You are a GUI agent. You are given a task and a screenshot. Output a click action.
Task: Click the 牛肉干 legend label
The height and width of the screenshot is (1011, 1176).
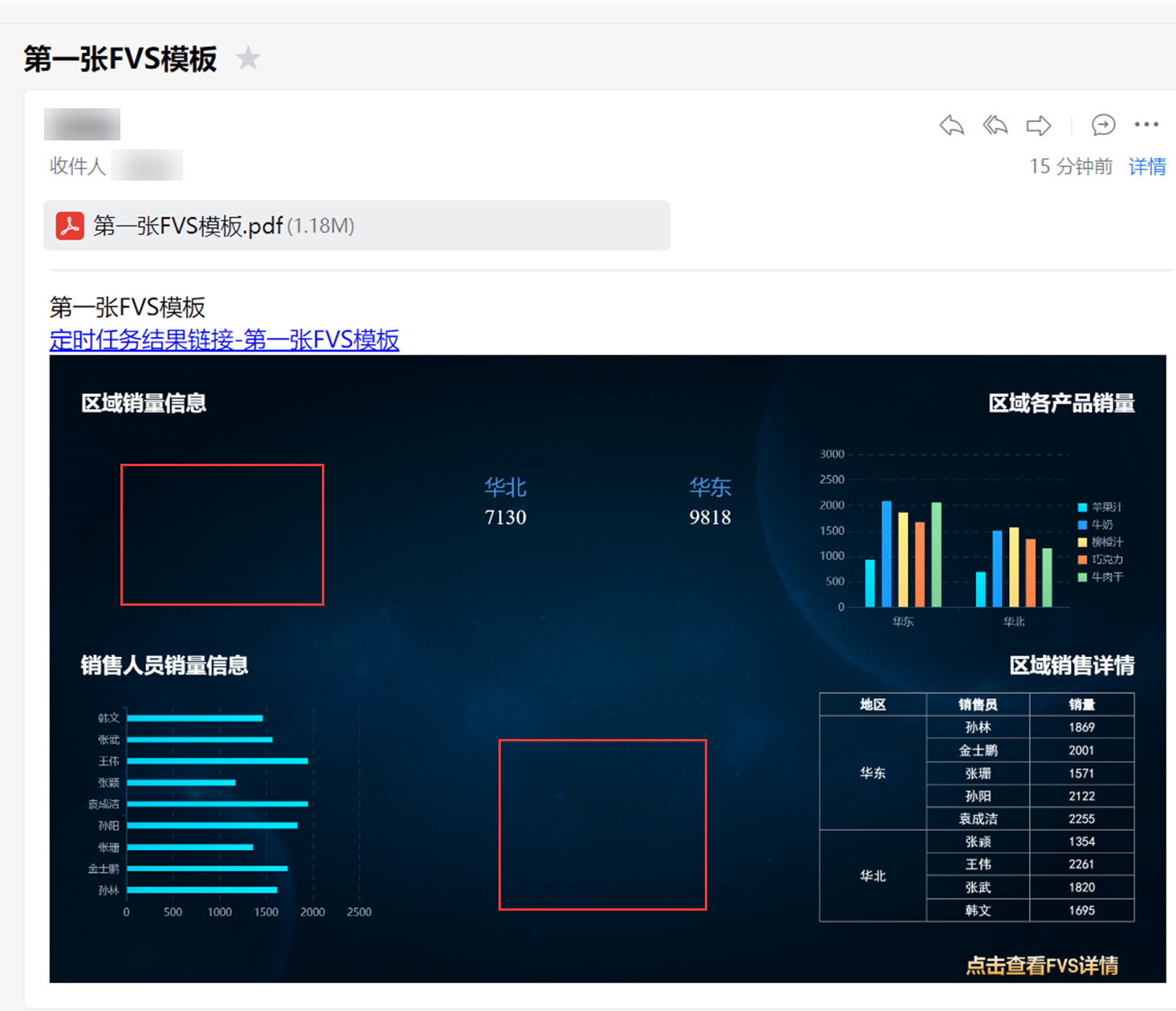pos(1108,577)
